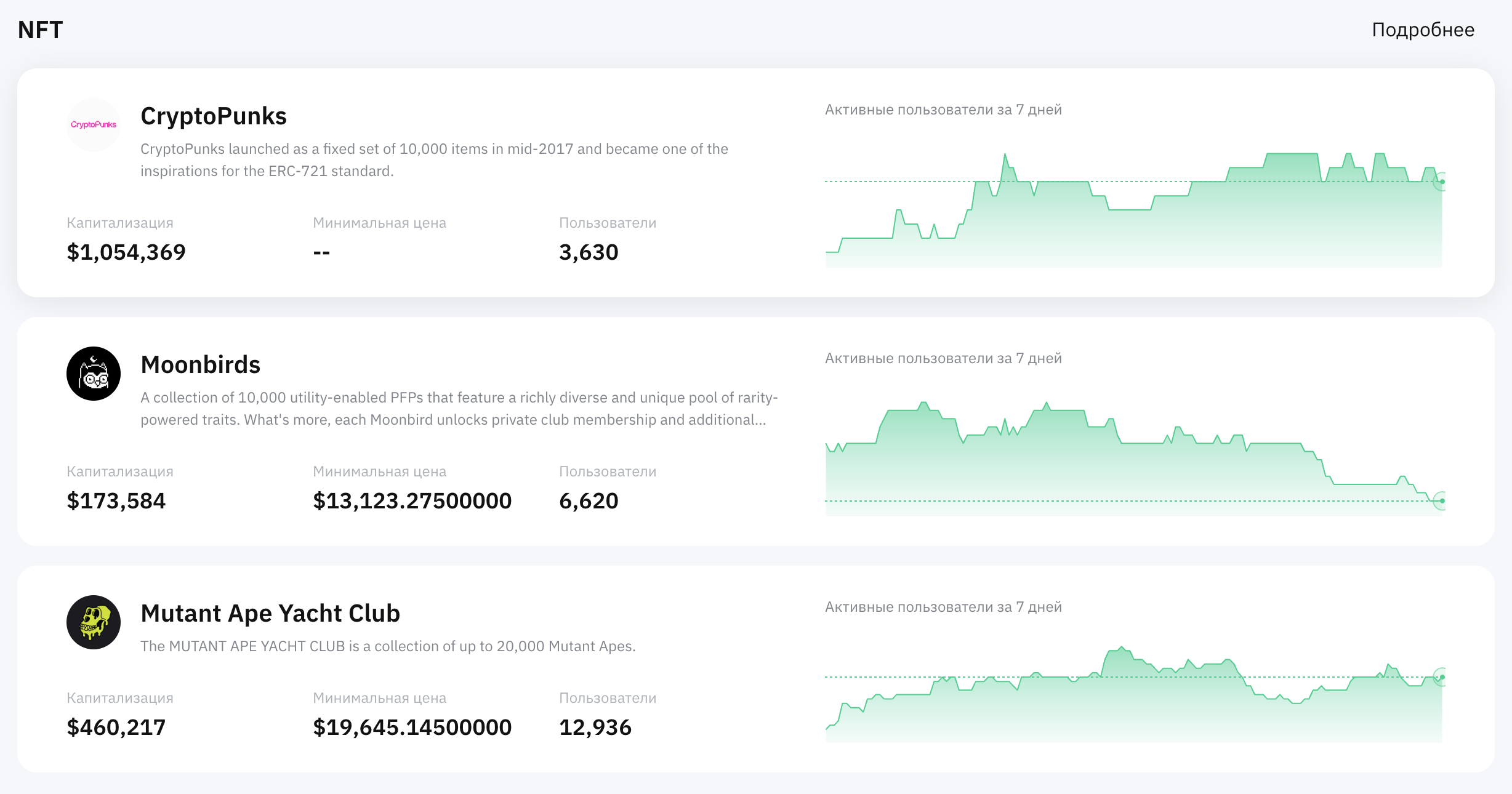
Task: Click the Moonbirds 7-day active users chart
Action: [1134, 459]
